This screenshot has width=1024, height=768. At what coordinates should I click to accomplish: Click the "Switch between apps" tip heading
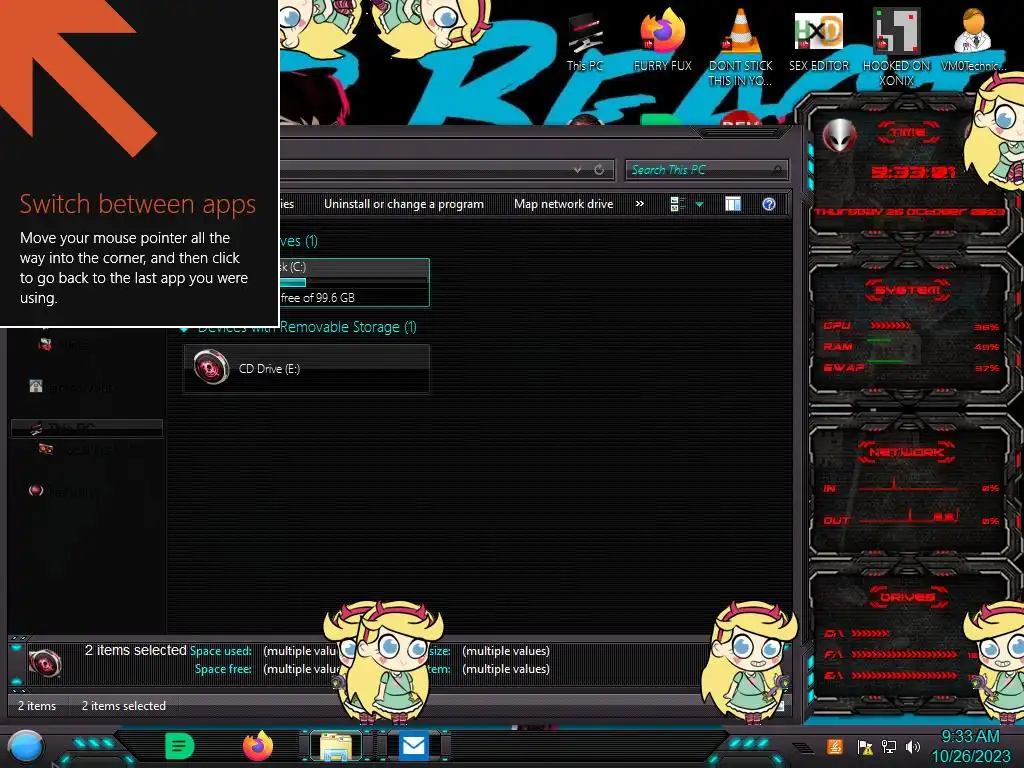click(x=138, y=204)
